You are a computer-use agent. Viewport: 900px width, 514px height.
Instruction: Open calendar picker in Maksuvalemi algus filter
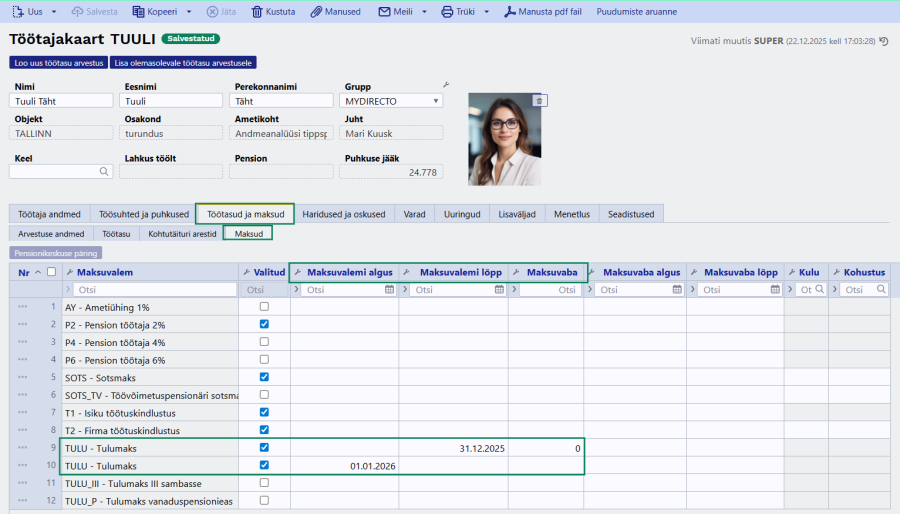(x=389, y=290)
